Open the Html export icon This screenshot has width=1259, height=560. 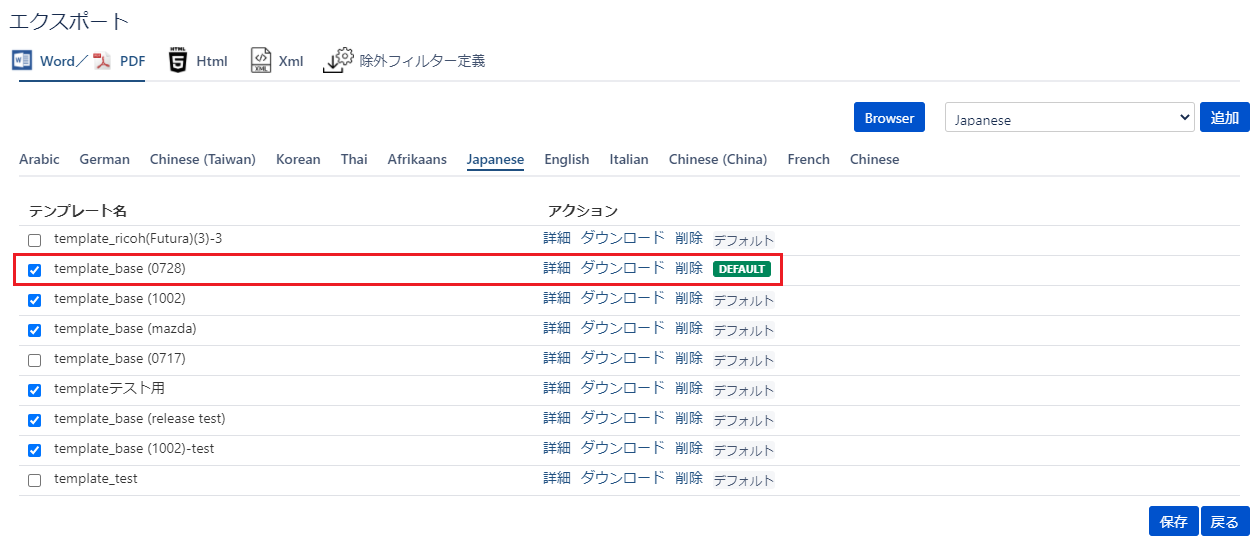(x=178, y=61)
